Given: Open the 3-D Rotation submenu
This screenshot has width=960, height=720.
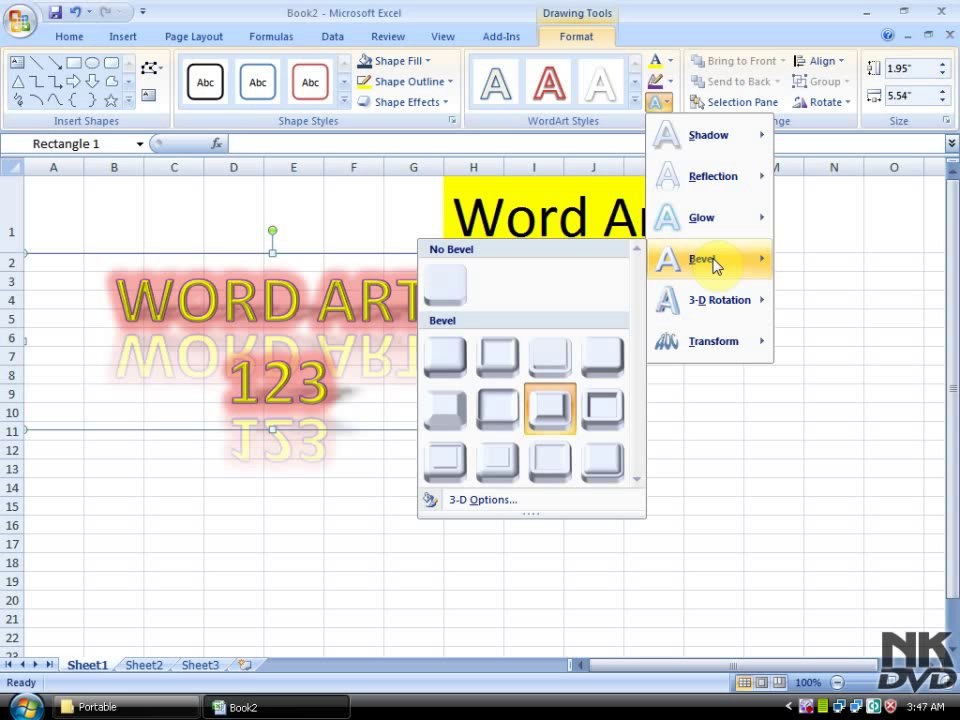Looking at the screenshot, I should 710,300.
